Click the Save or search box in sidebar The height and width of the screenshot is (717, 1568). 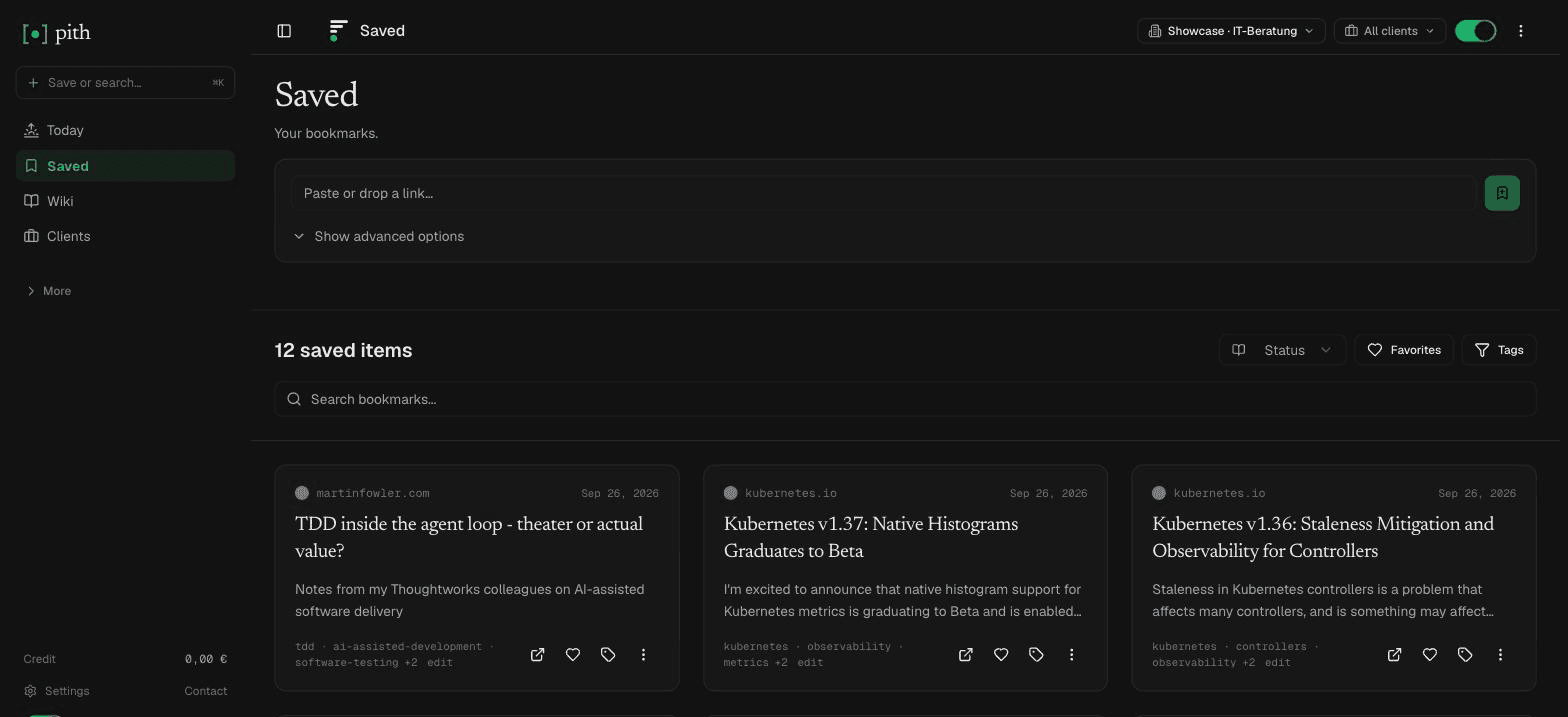[125, 82]
